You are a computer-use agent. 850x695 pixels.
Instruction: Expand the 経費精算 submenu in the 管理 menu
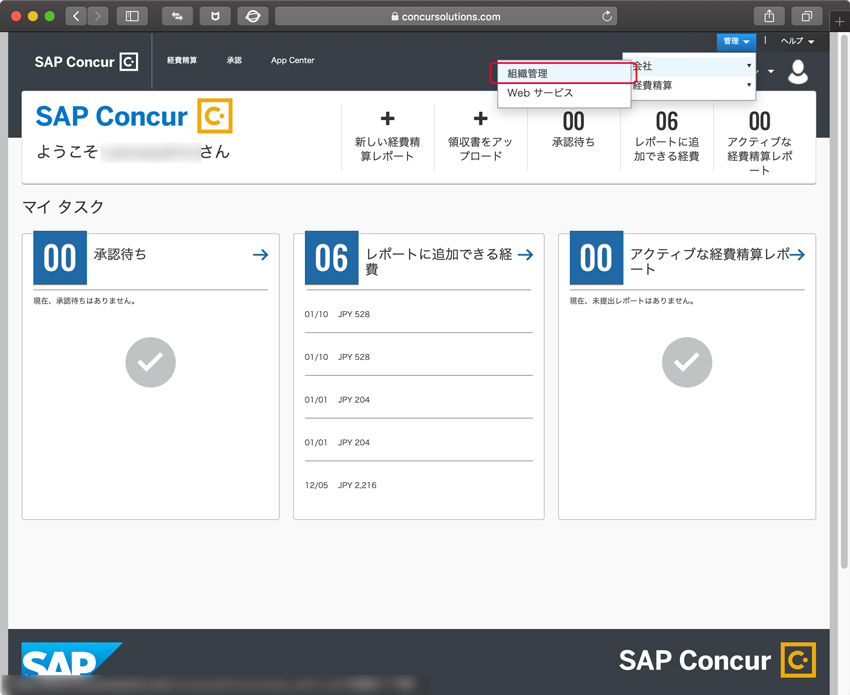(690, 85)
